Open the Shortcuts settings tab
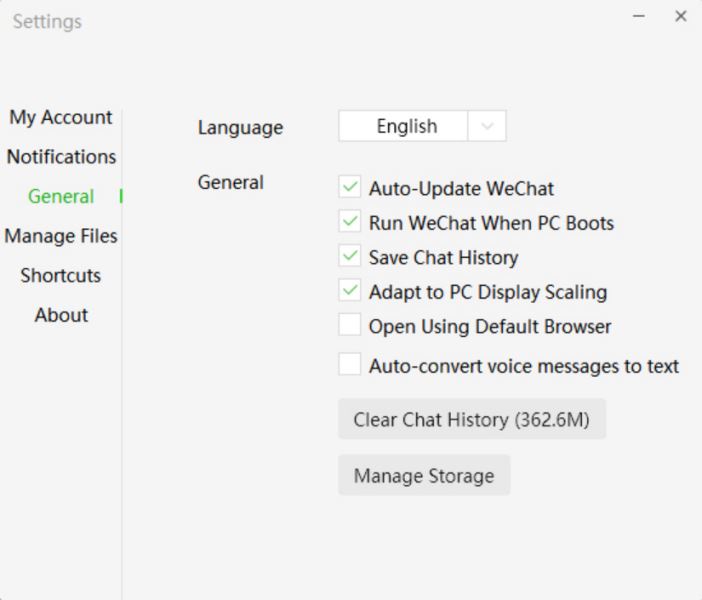 pos(61,275)
